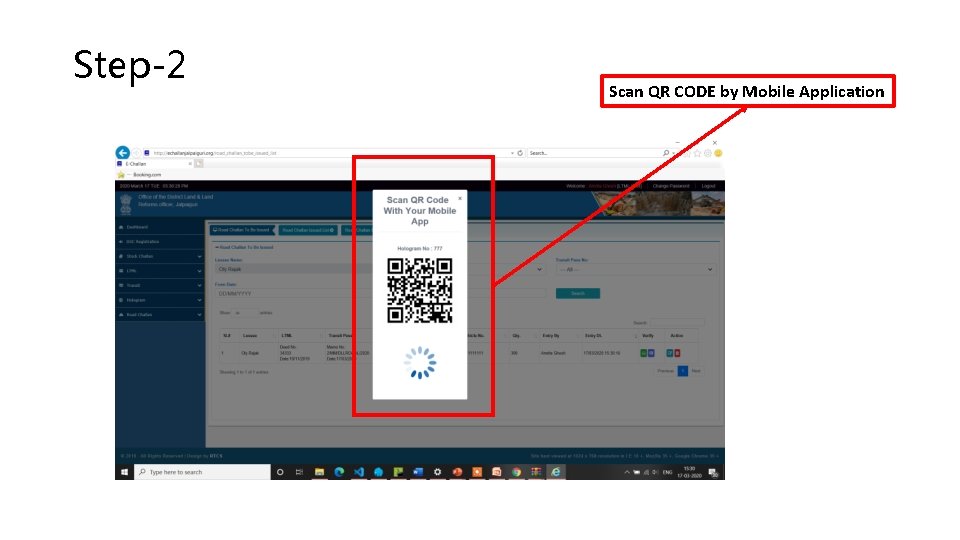The width and height of the screenshot is (960, 540).
Task: Select the E-Challan browser tab
Action: pyautogui.click(x=154, y=164)
